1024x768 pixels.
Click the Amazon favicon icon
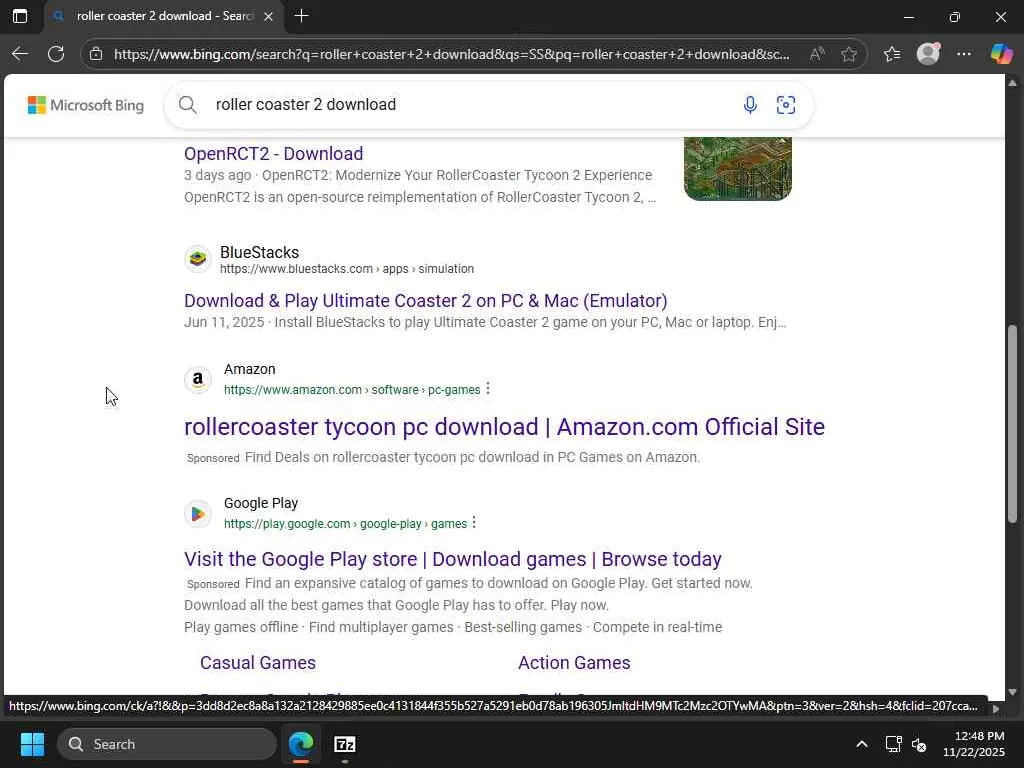pos(197,379)
